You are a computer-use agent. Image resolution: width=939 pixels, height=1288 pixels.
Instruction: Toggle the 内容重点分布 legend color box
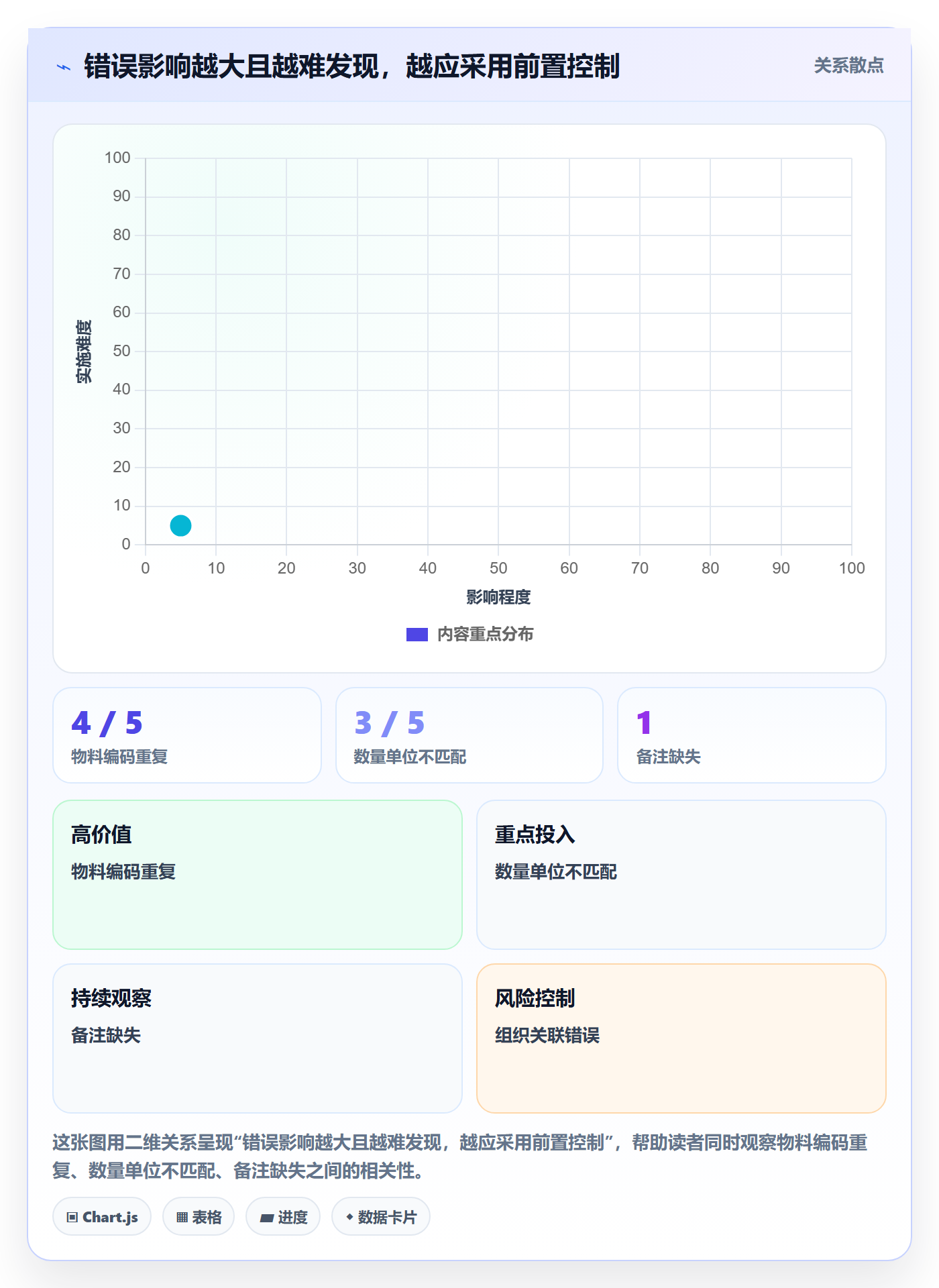point(417,635)
